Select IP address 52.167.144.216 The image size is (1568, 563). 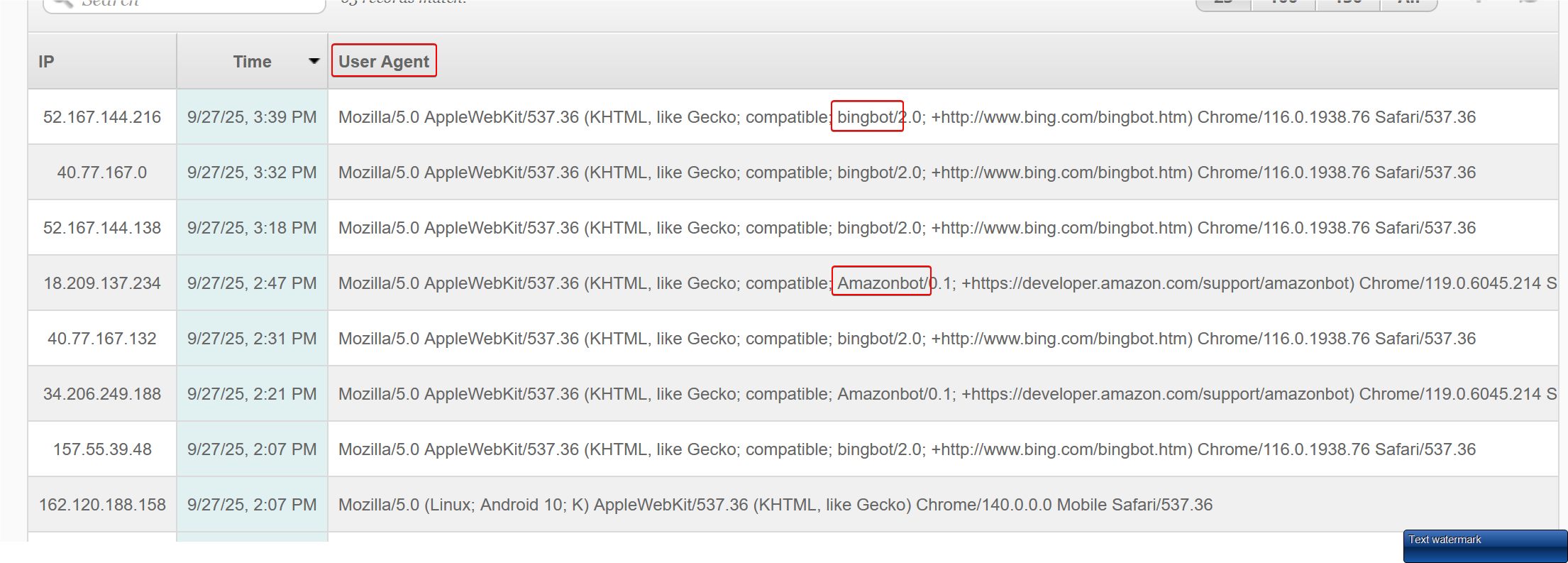pyautogui.click(x=102, y=117)
